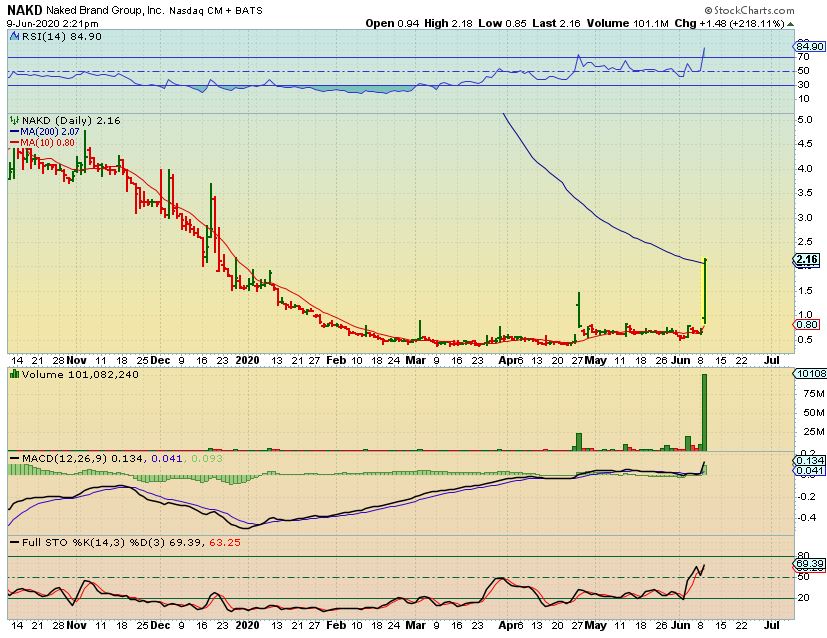Viewport: 827px width, 638px height.
Task: Click the red 0.80 moving average tag
Action: point(807,325)
